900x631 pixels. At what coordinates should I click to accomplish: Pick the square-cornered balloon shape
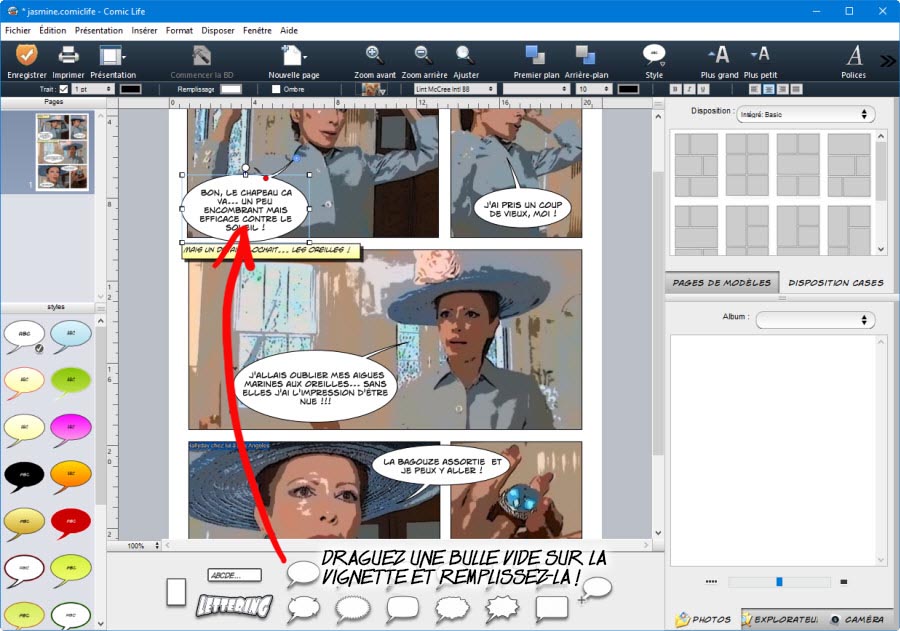(x=552, y=609)
